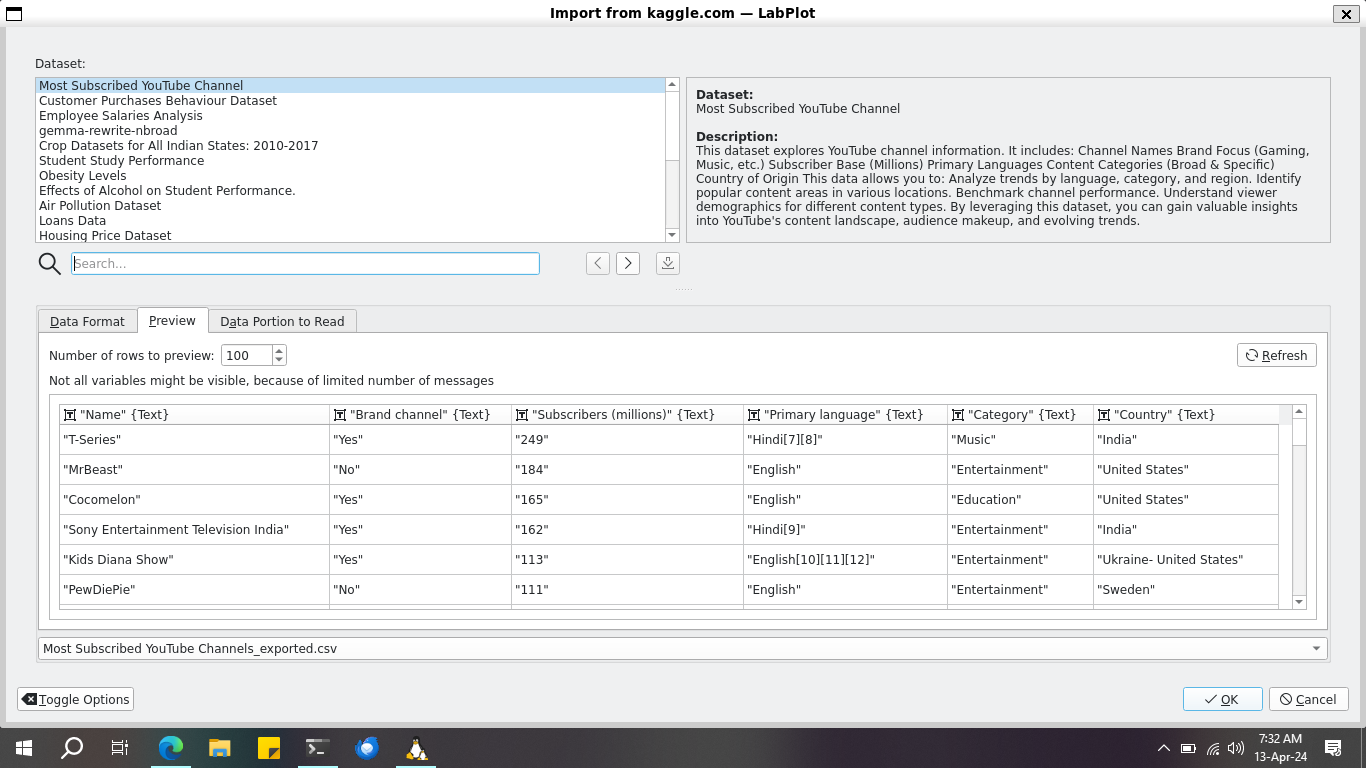The height and width of the screenshot is (768, 1366).
Task: Open Windows Start menu
Action: [x=24, y=747]
